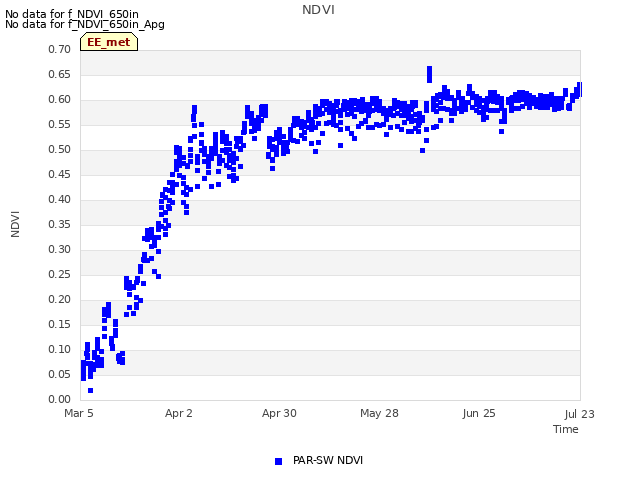640x480 pixels.
Task: Click the Time axis label
Action: pyautogui.click(x=565, y=429)
